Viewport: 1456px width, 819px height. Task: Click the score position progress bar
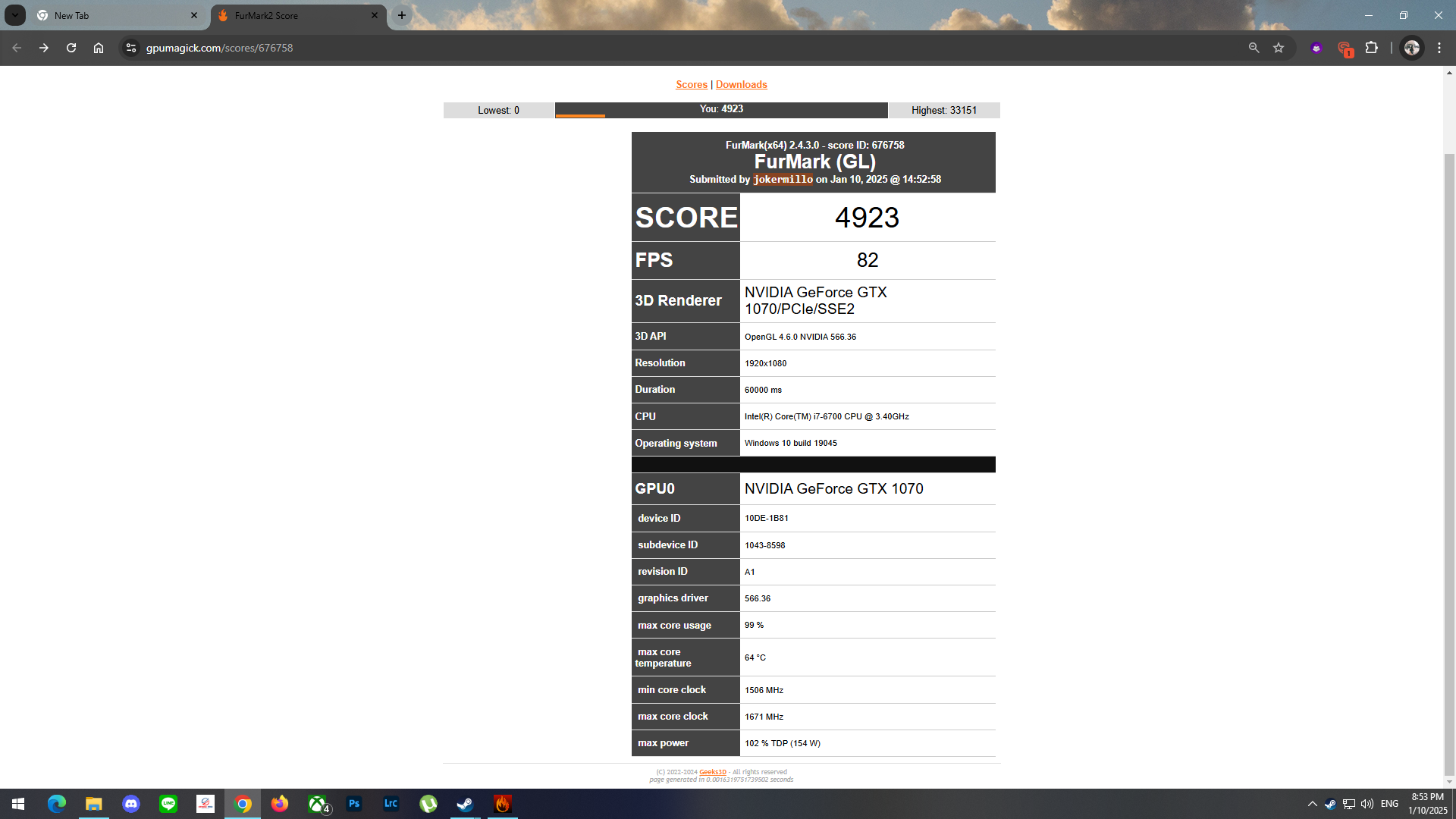click(720, 111)
